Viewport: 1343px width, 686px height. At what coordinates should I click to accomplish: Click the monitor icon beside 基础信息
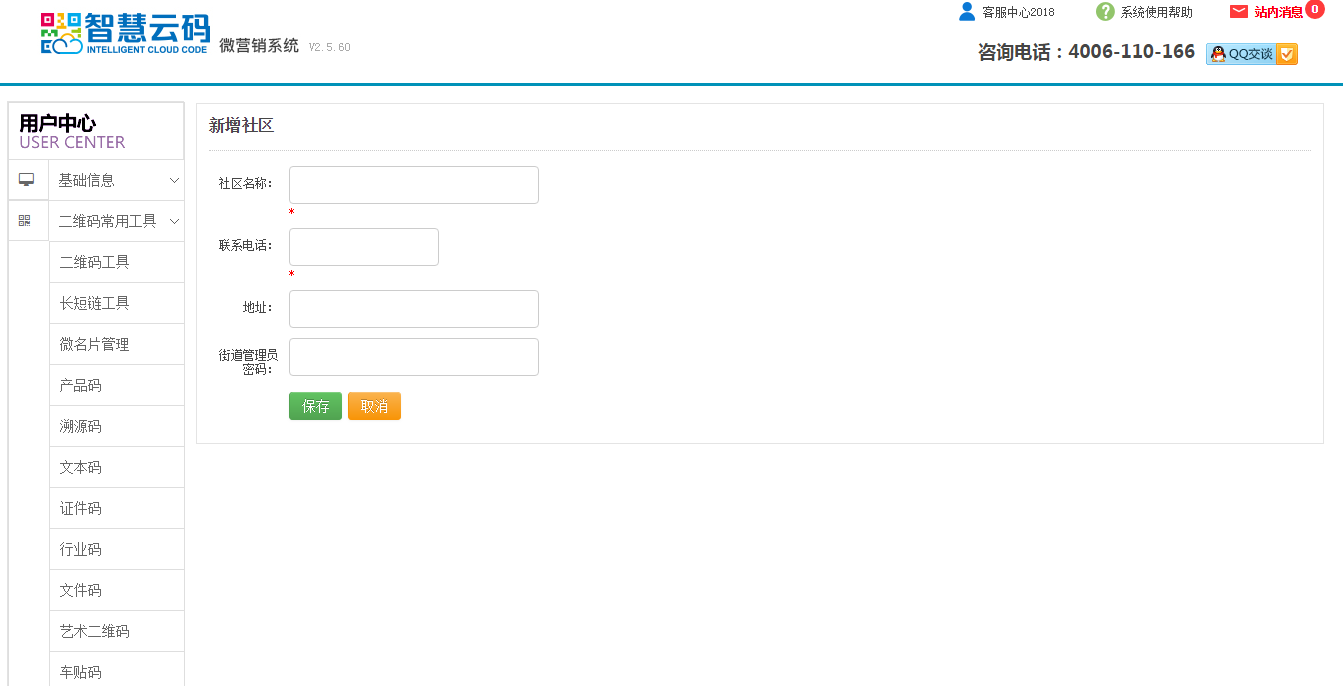coord(27,180)
